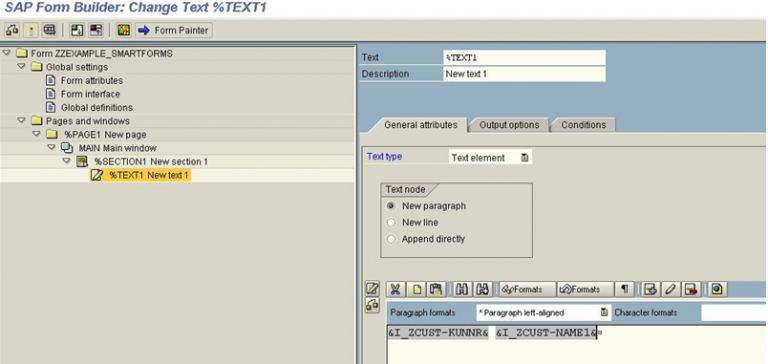
Task: Click the document icon next to Form interface
Action: 50,94
